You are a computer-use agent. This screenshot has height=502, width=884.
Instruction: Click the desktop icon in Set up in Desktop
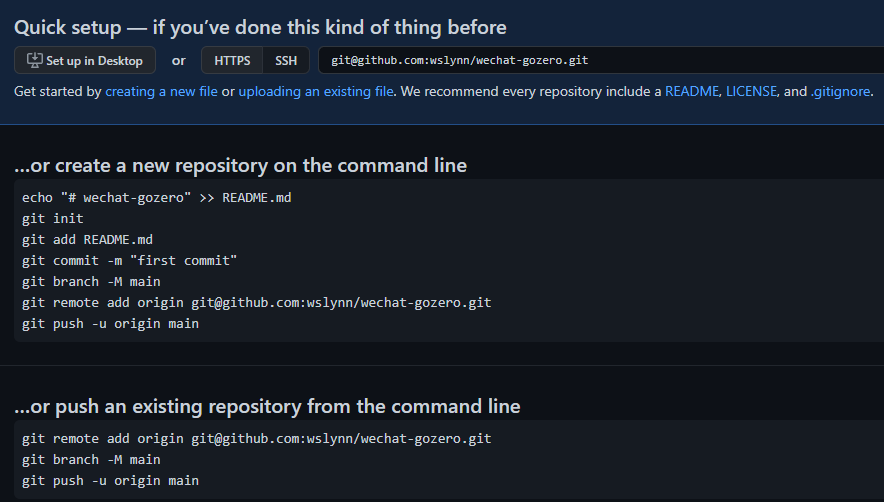35,60
